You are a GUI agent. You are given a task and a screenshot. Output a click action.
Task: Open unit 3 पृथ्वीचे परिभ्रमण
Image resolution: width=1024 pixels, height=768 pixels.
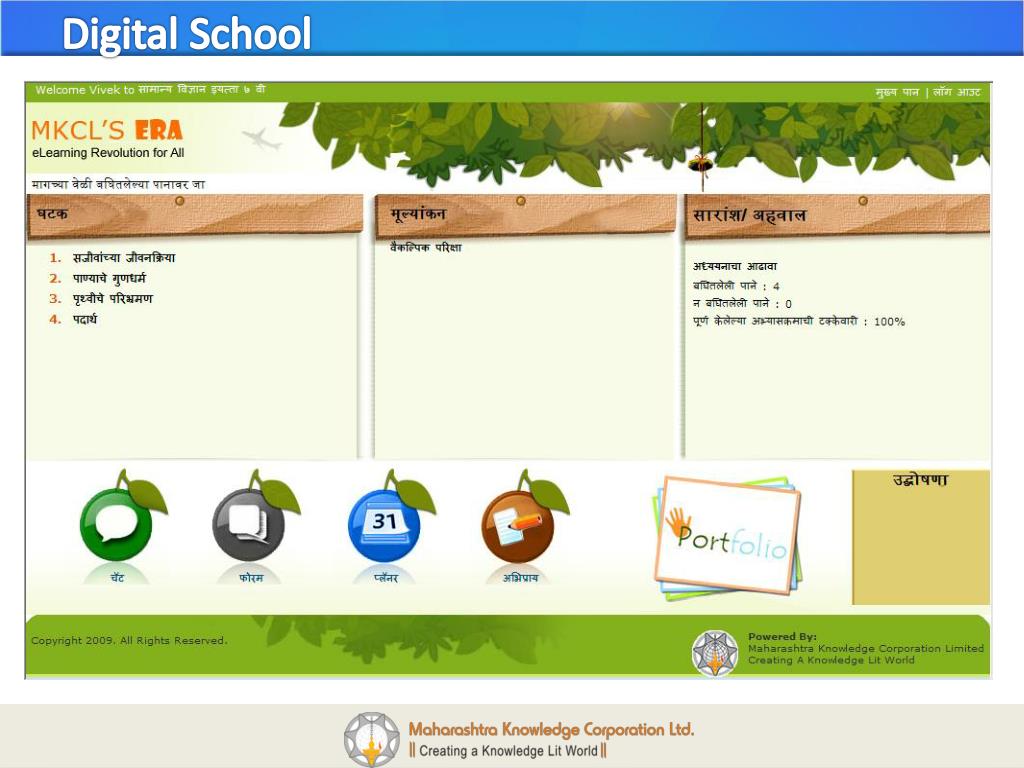112,298
